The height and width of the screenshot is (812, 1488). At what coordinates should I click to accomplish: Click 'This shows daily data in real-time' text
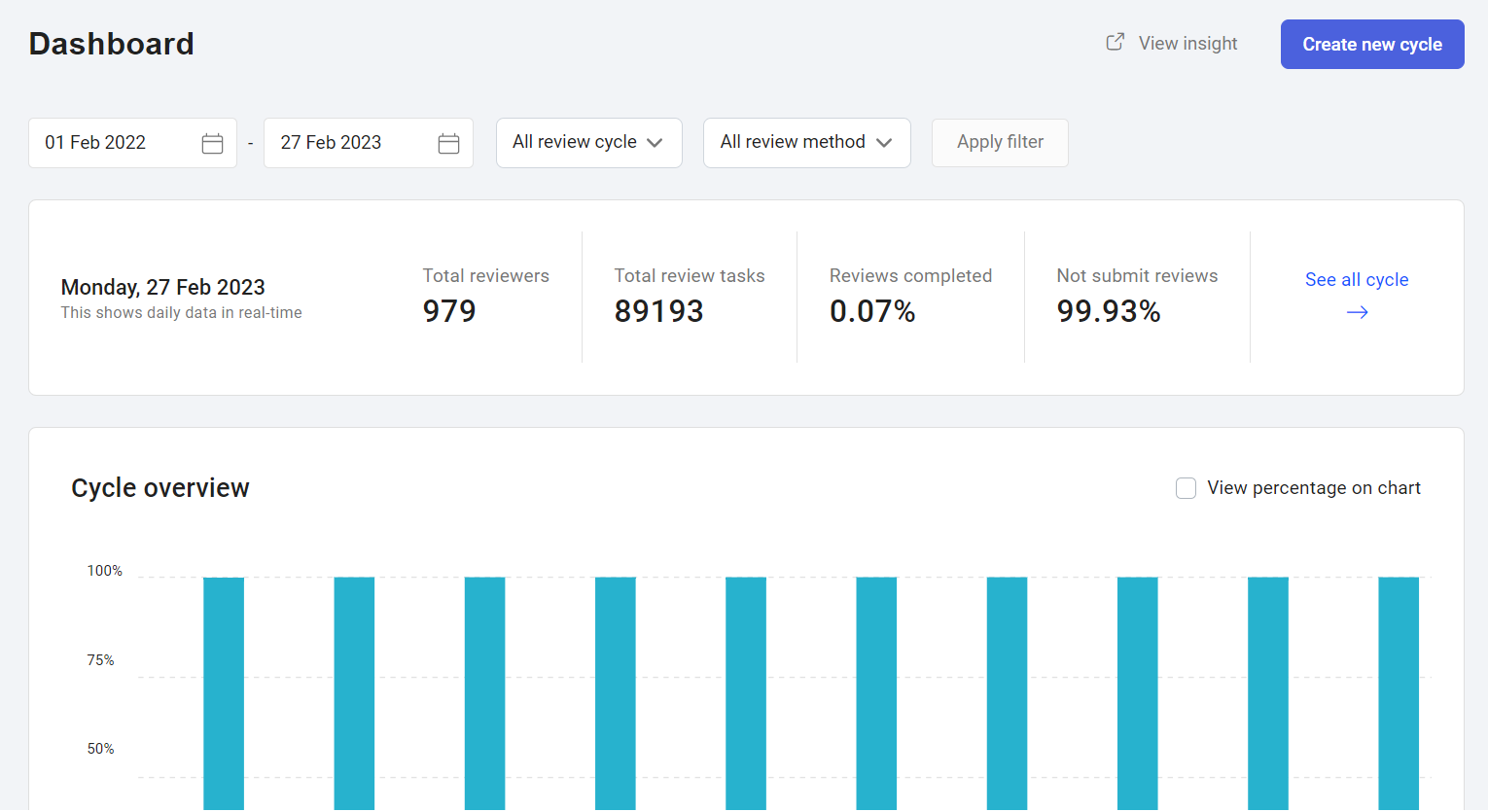click(x=181, y=312)
